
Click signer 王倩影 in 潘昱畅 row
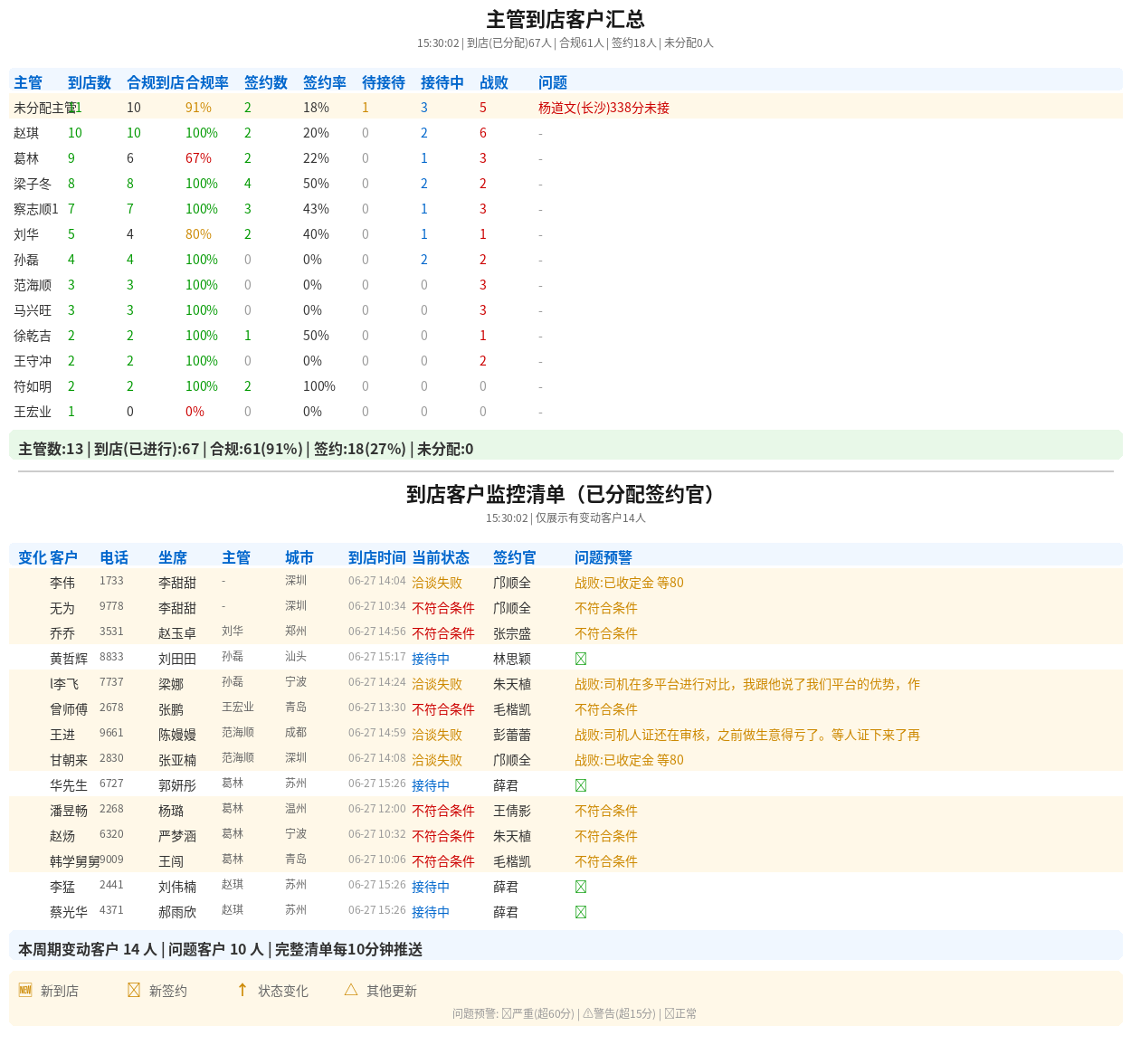pyautogui.click(x=512, y=811)
